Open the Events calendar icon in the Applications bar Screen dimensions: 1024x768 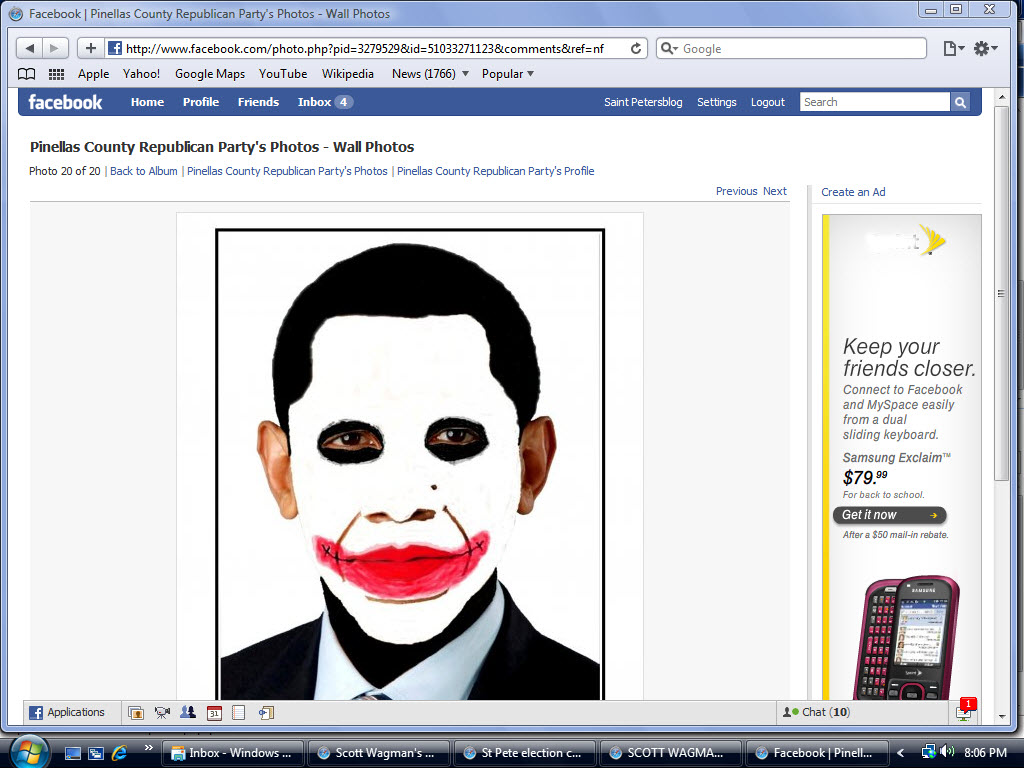(x=213, y=712)
